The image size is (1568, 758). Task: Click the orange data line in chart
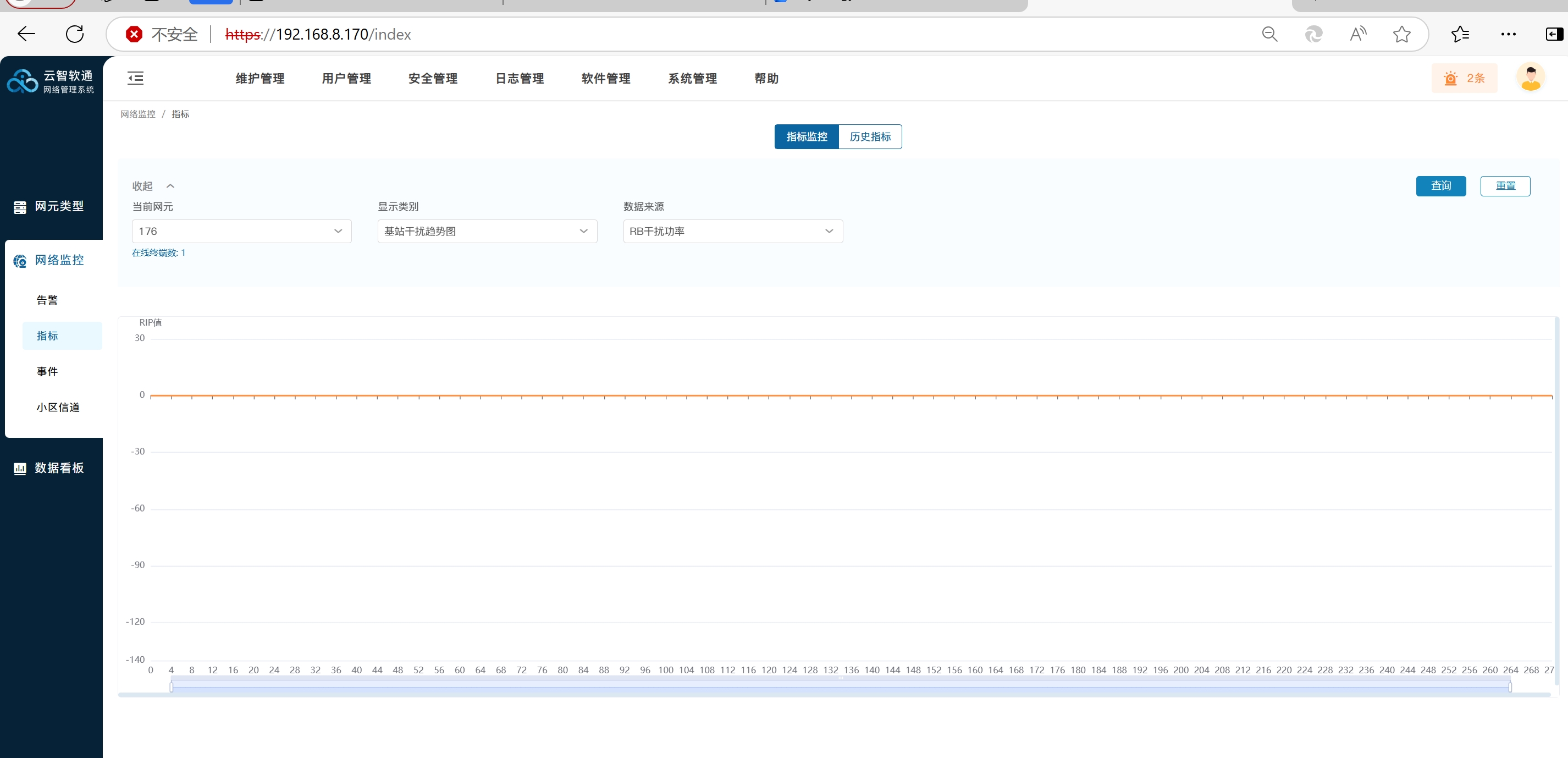(851, 396)
